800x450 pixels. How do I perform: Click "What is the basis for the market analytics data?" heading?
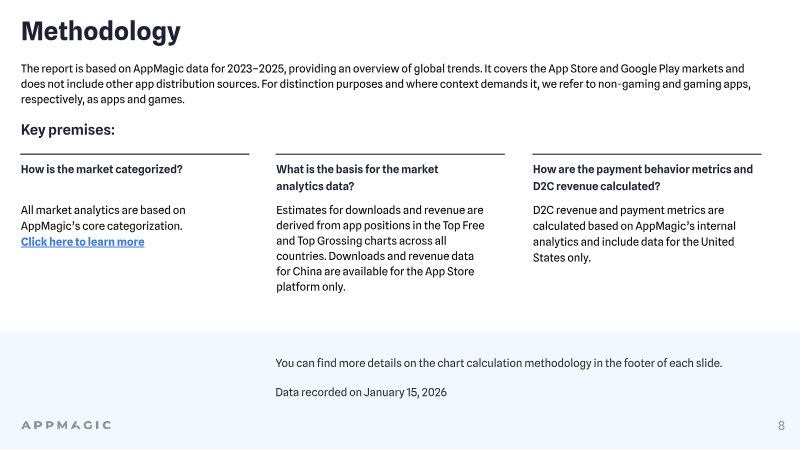pos(357,178)
